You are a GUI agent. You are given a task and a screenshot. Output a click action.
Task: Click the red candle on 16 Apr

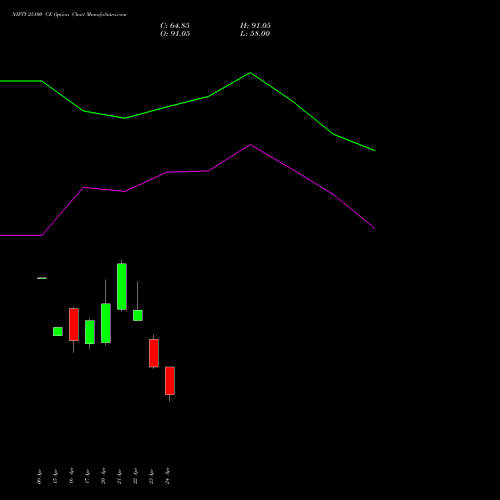pos(74,324)
